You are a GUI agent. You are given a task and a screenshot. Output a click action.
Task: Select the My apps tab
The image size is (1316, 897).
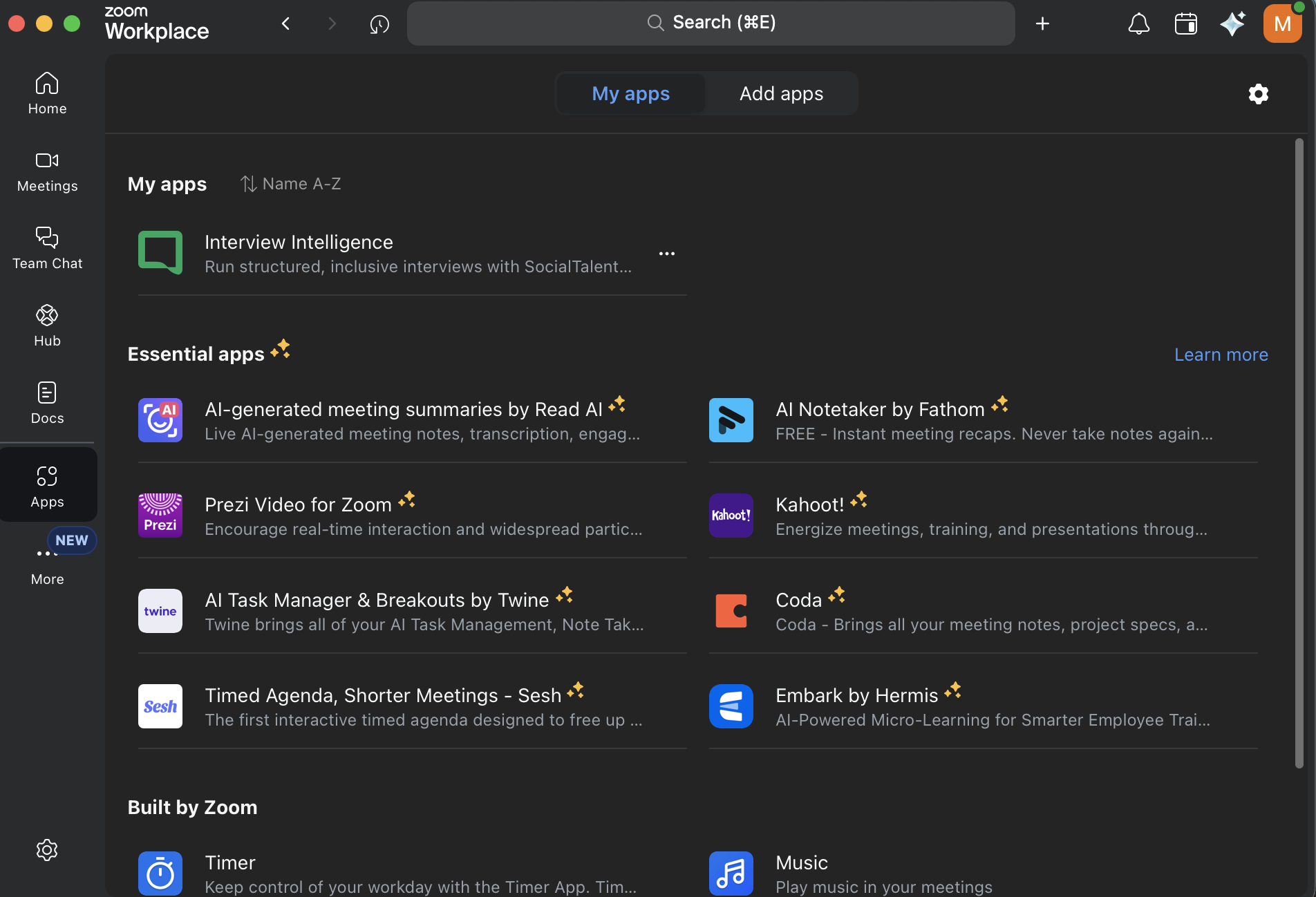pos(630,93)
